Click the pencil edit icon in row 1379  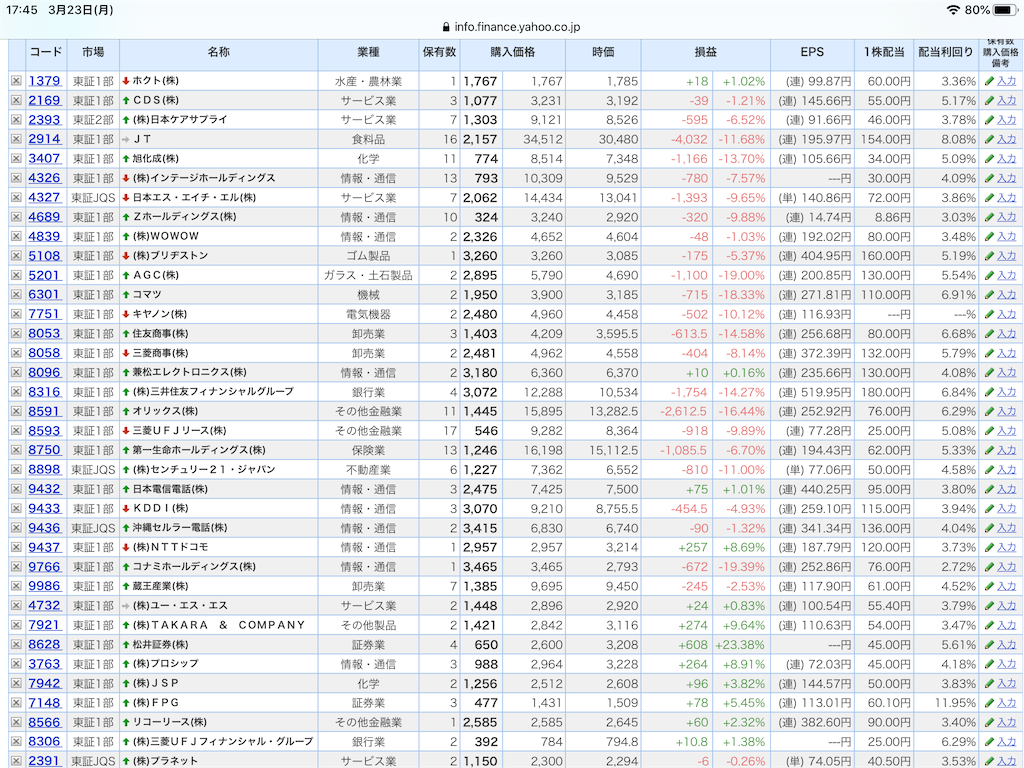click(989, 81)
